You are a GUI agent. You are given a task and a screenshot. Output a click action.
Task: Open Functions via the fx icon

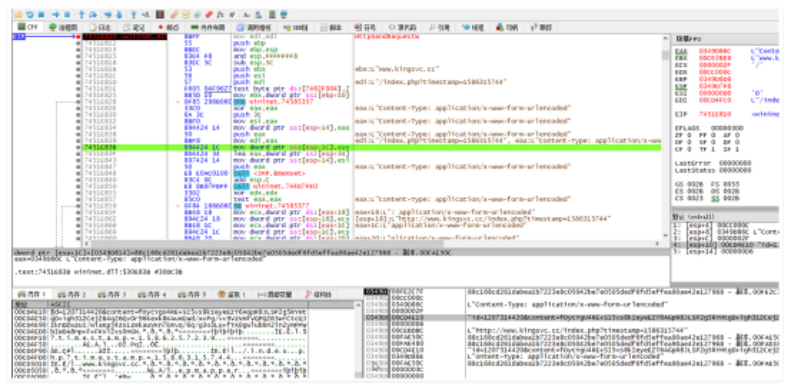point(220,15)
